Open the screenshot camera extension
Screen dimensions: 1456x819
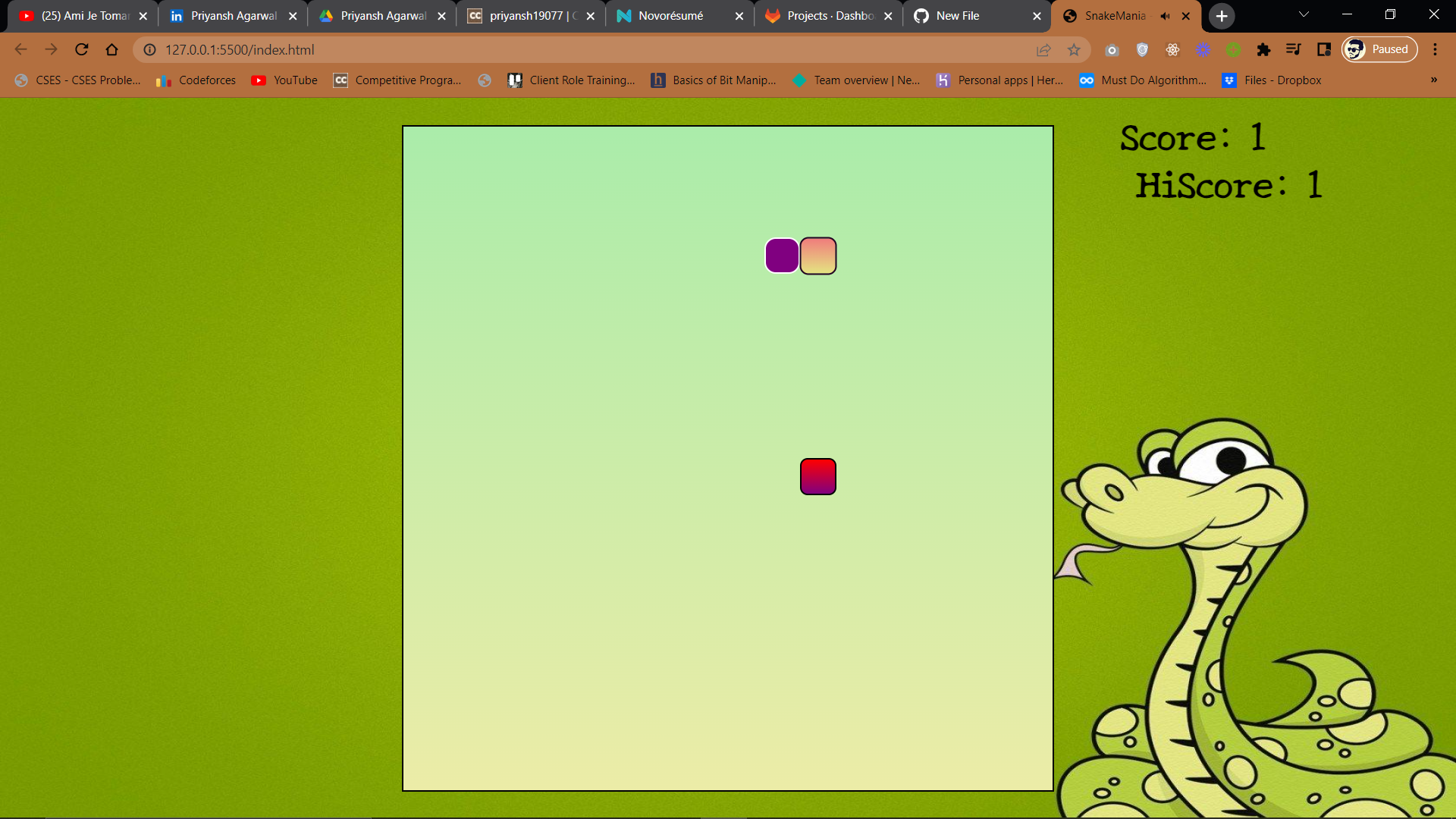1112,49
